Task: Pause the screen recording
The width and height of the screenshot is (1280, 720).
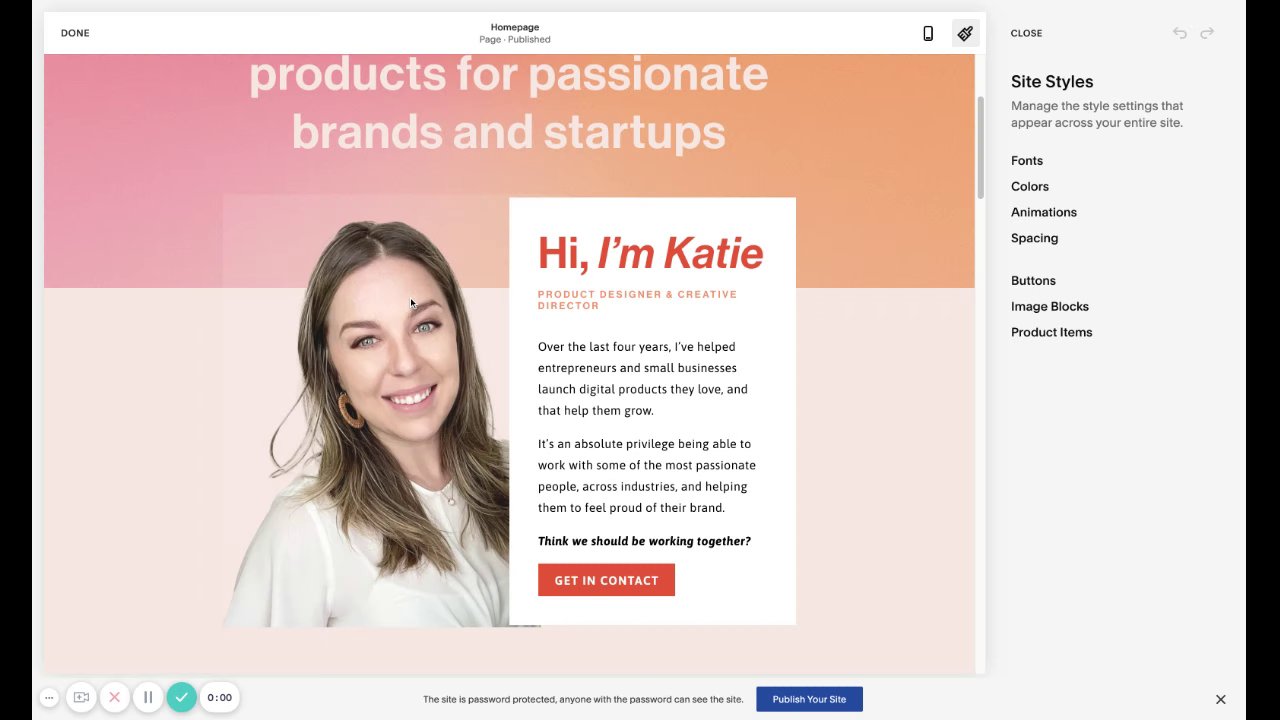Action: pos(147,697)
